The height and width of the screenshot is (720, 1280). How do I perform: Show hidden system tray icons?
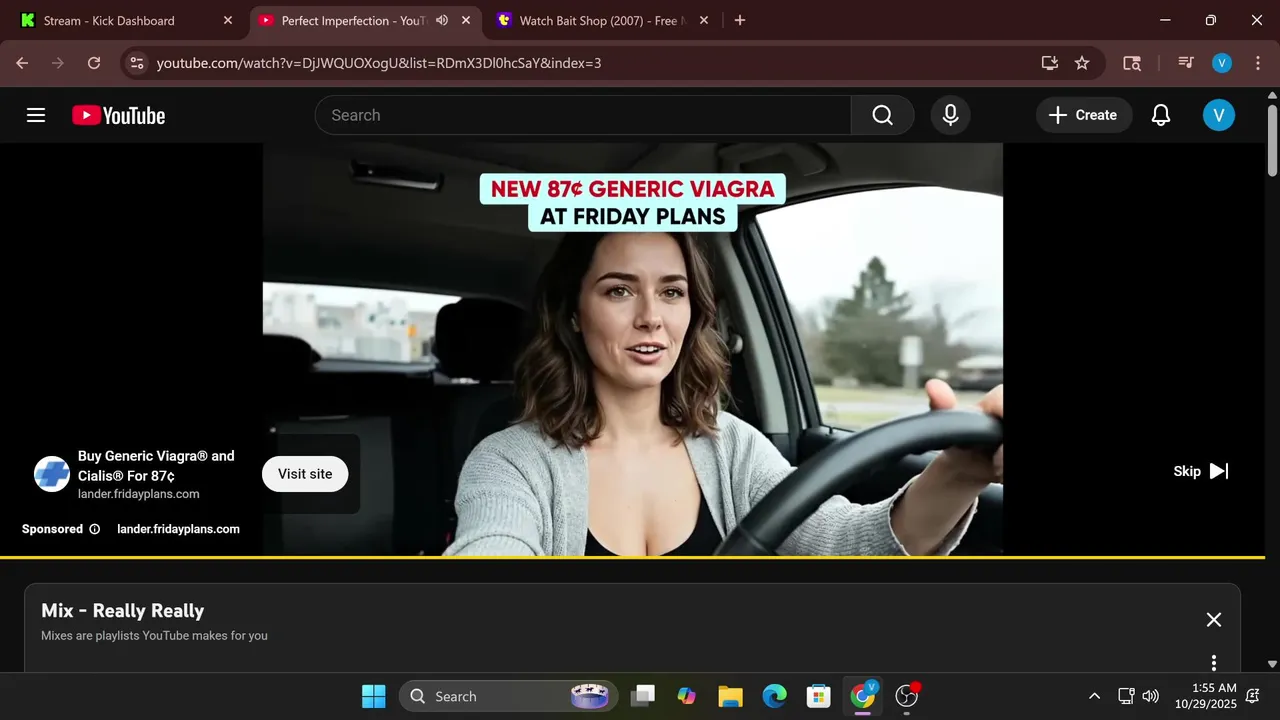[1094, 696]
